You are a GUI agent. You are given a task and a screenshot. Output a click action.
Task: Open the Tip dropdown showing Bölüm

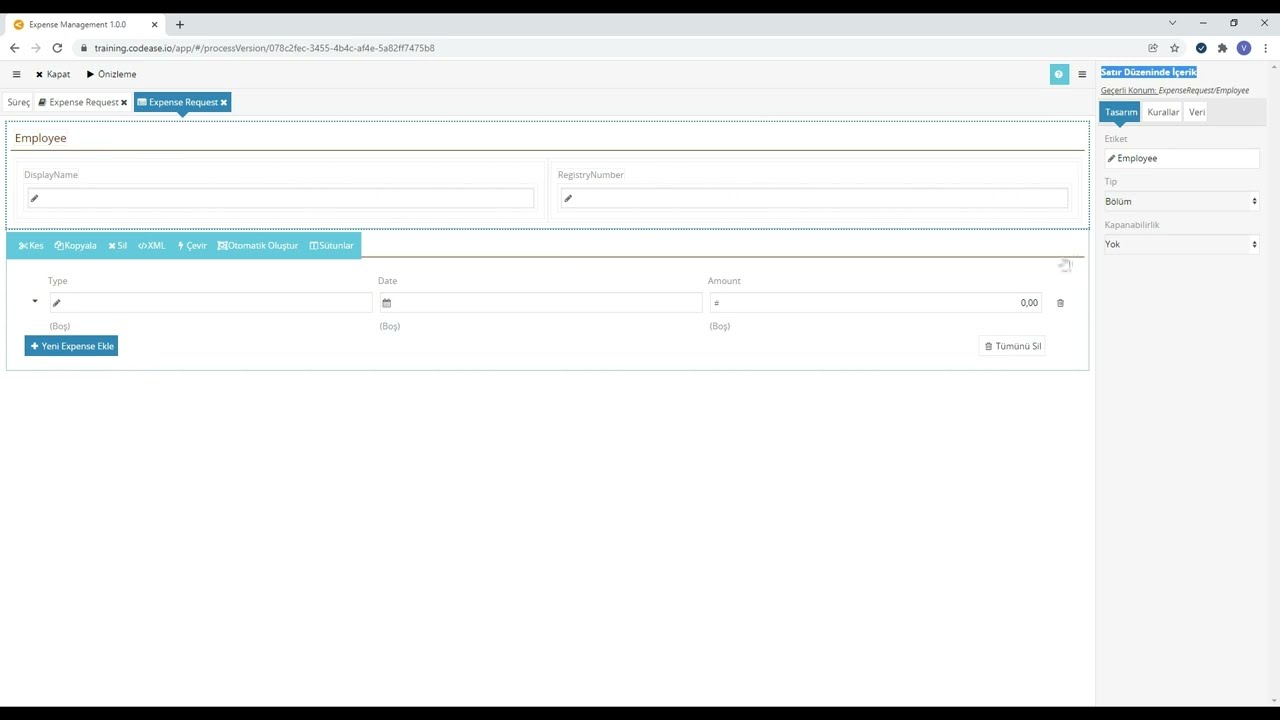pyautogui.click(x=1182, y=201)
